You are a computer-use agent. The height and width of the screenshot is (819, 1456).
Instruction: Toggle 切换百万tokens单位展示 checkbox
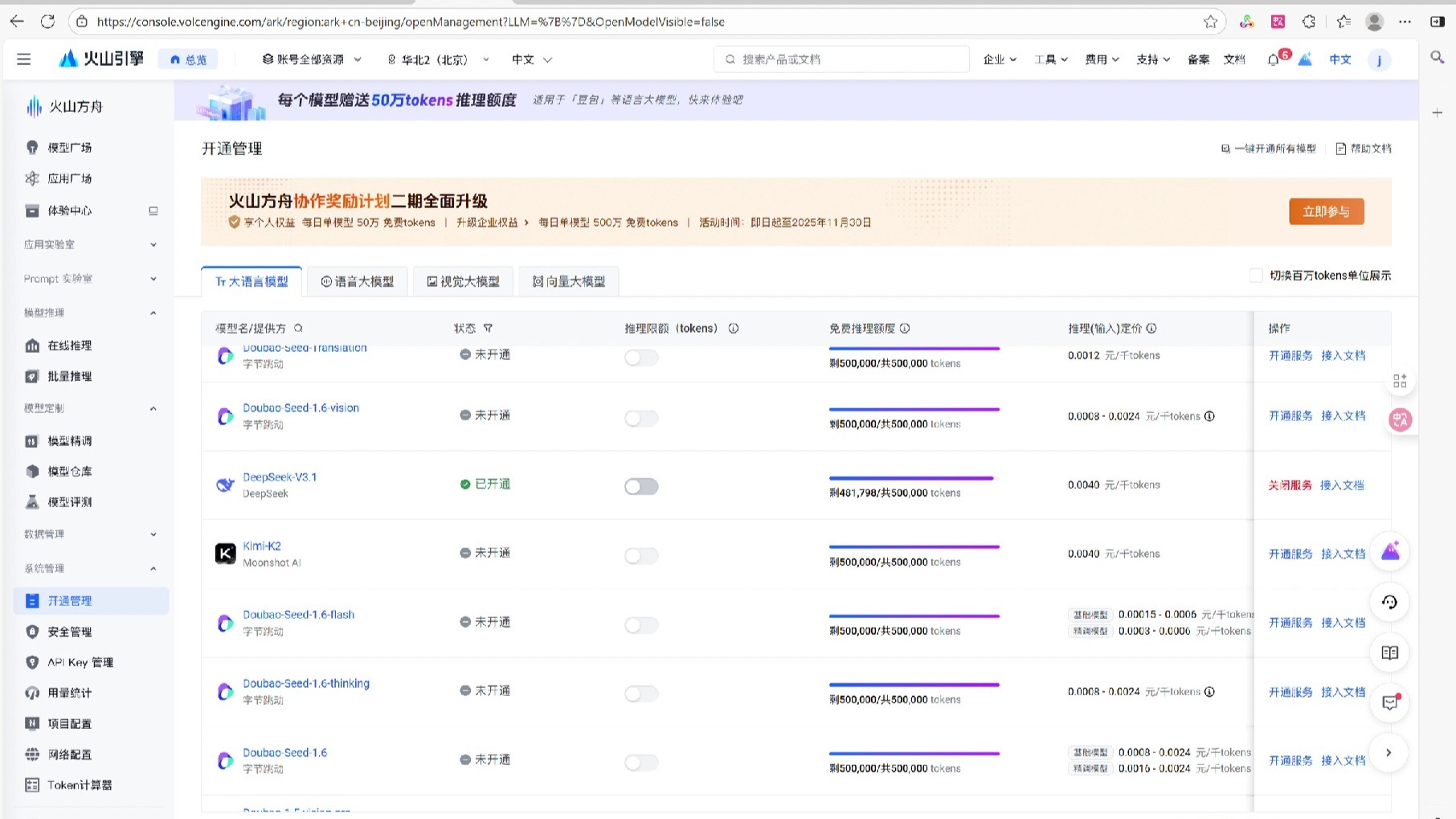point(1256,276)
